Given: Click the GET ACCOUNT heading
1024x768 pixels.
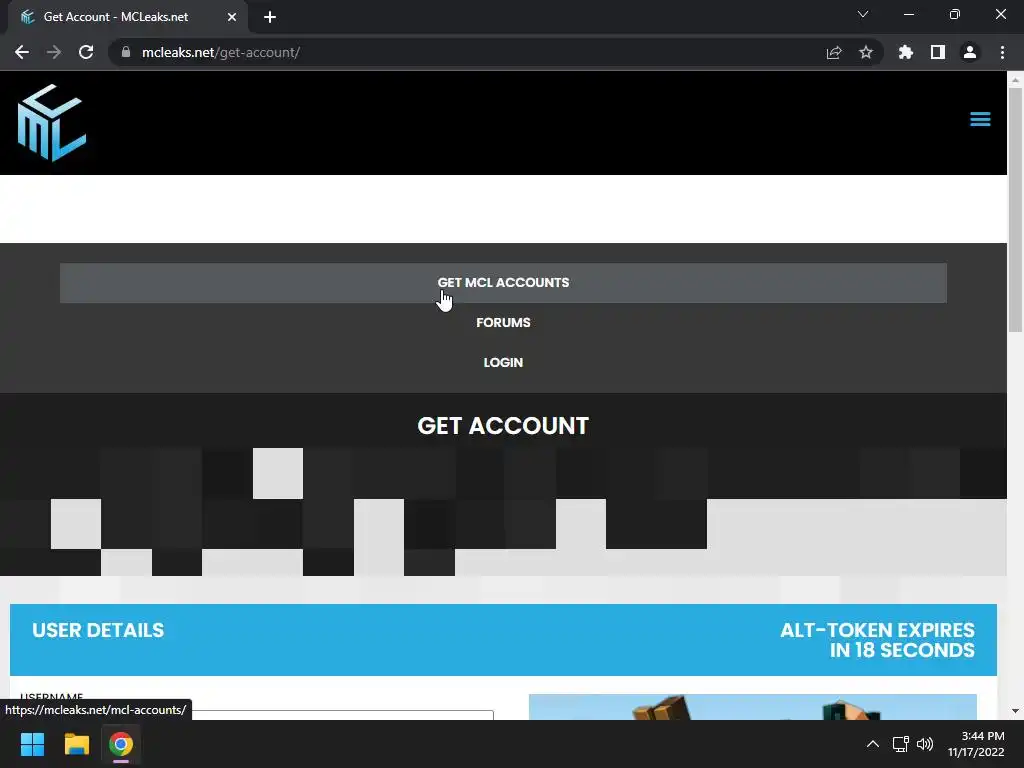Looking at the screenshot, I should point(503,426).
